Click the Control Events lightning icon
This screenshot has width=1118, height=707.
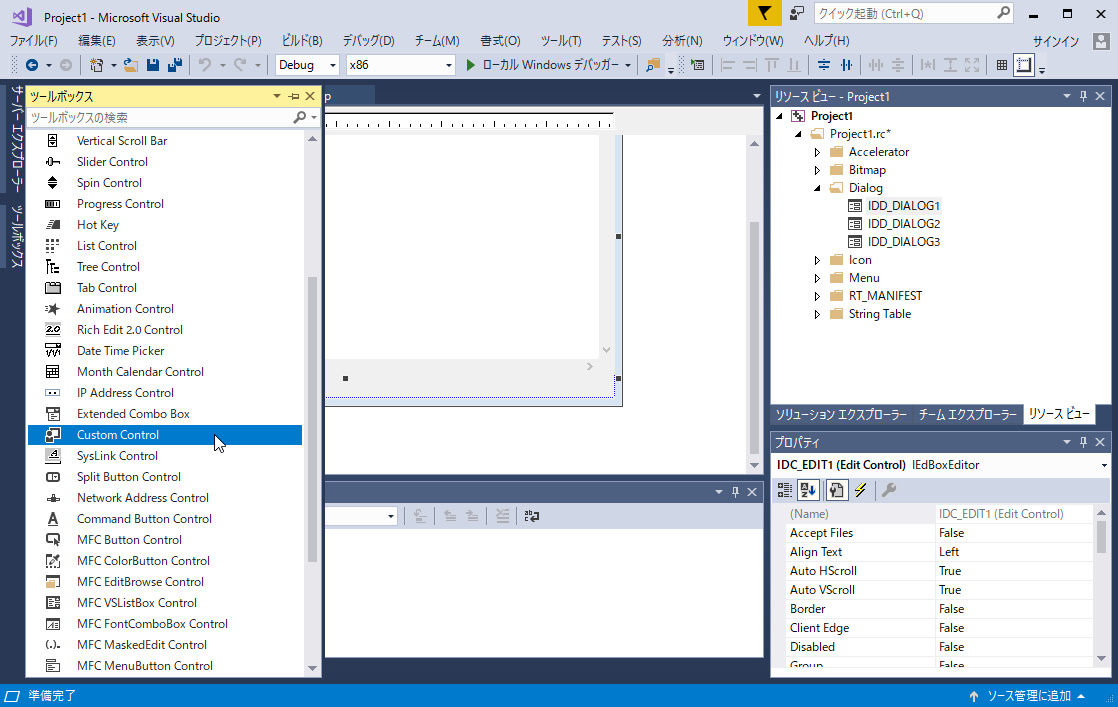[861, 490]
